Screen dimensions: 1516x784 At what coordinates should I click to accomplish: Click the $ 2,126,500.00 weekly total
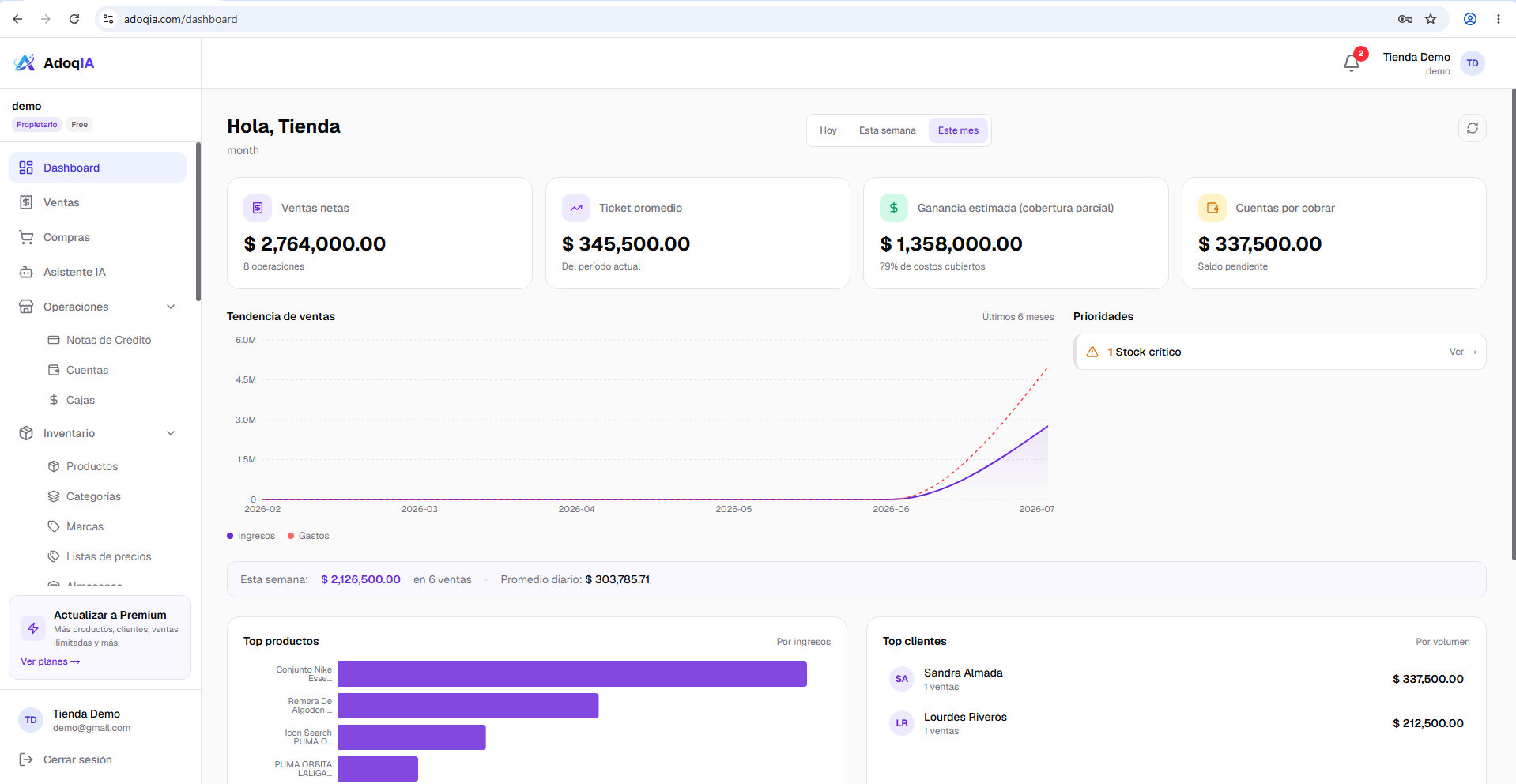click(360, 579)
